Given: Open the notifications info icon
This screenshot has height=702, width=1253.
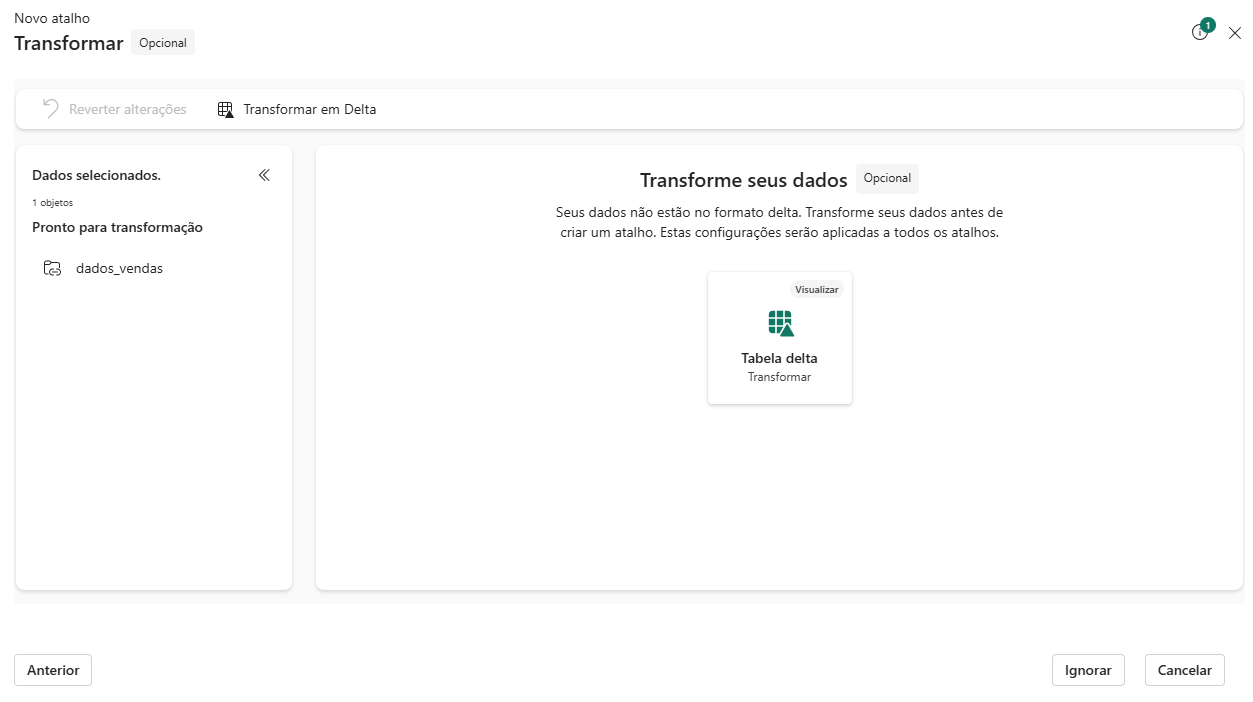Looking at the screenshot, I should [1200, 32].
